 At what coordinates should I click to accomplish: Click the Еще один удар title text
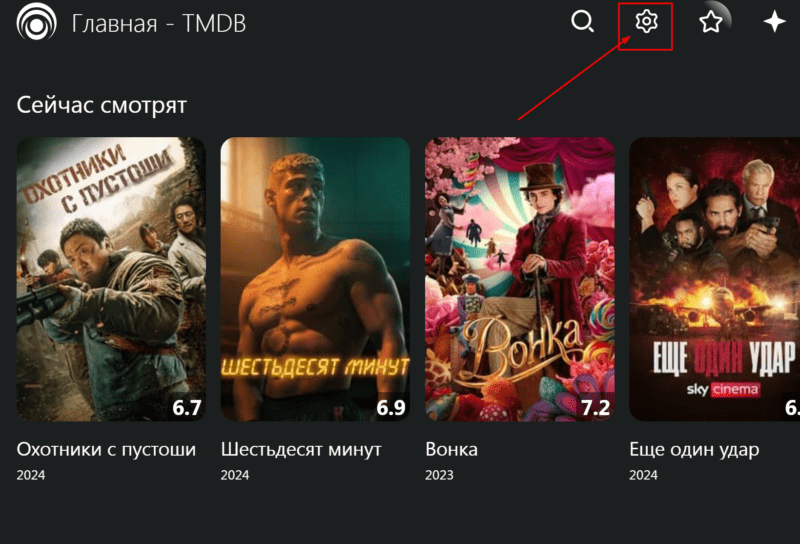tap(694, 450)
